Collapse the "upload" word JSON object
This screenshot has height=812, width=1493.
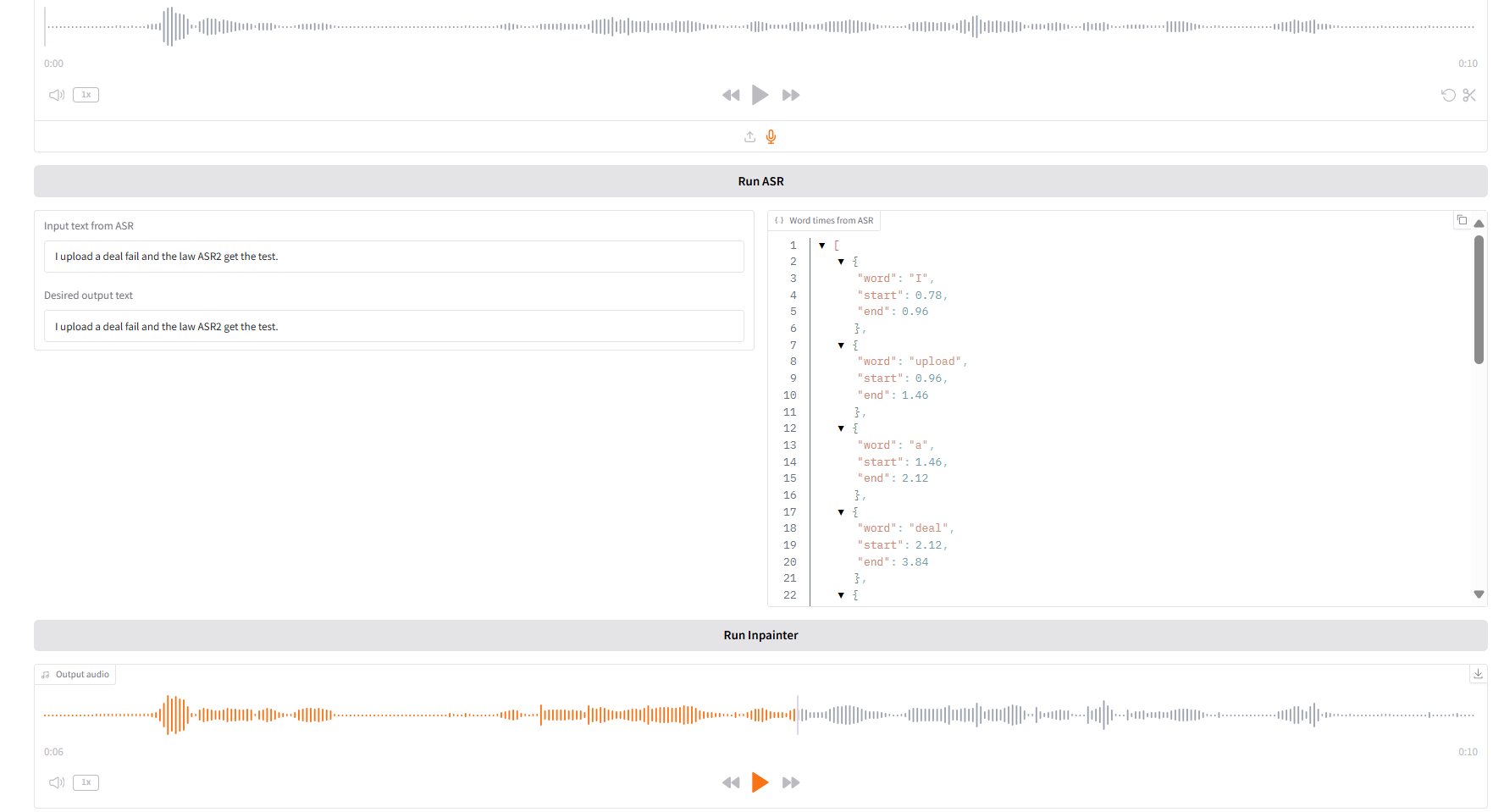[841, 345]
